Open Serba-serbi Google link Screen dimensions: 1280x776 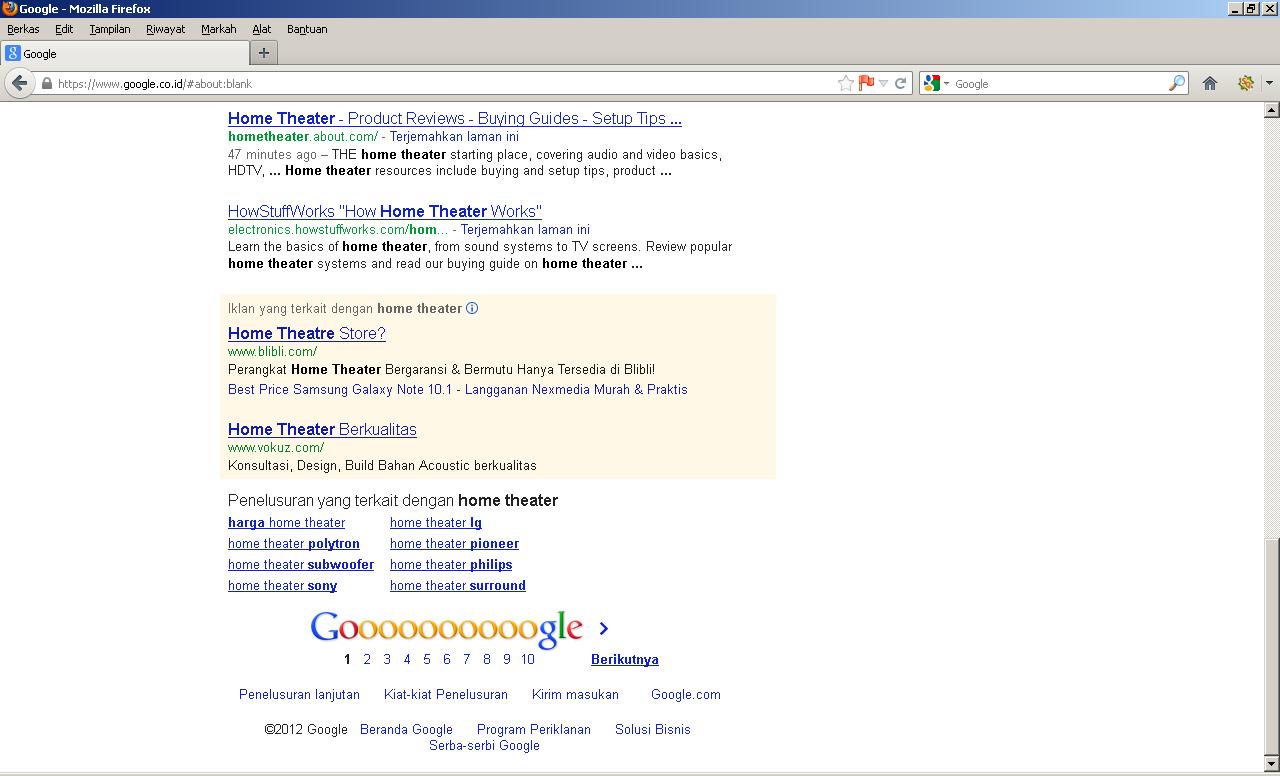484,745
